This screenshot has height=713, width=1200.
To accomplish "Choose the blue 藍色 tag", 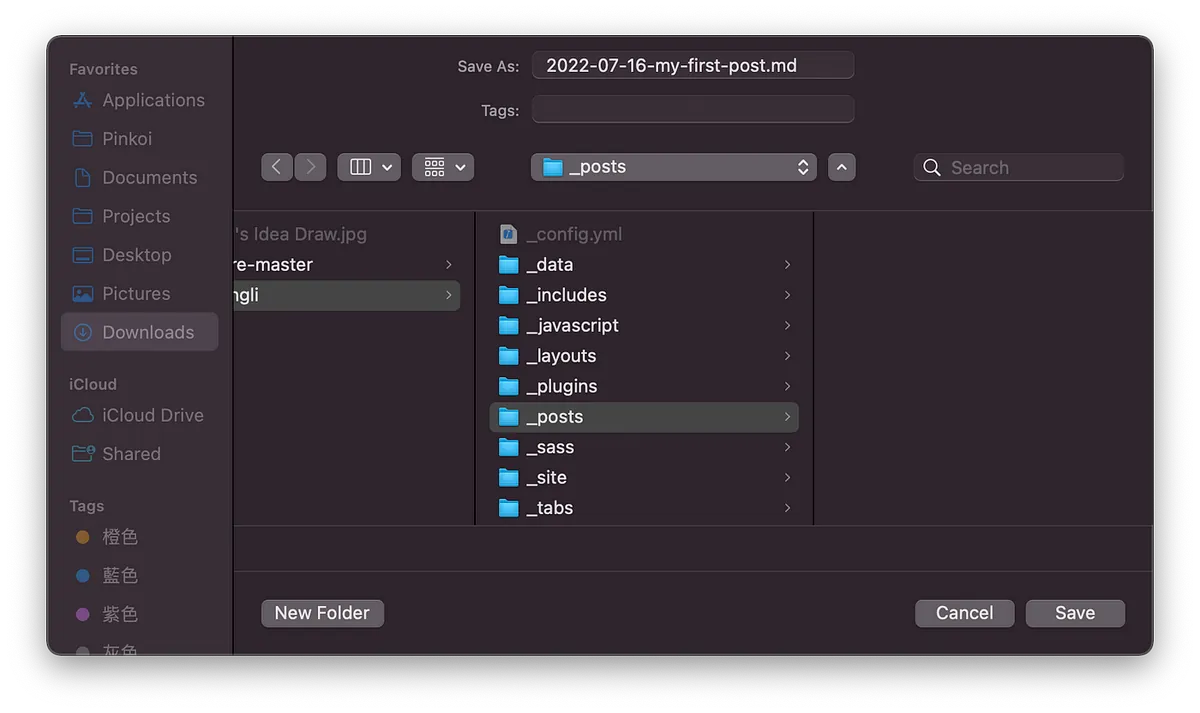I will pos(119,576).
